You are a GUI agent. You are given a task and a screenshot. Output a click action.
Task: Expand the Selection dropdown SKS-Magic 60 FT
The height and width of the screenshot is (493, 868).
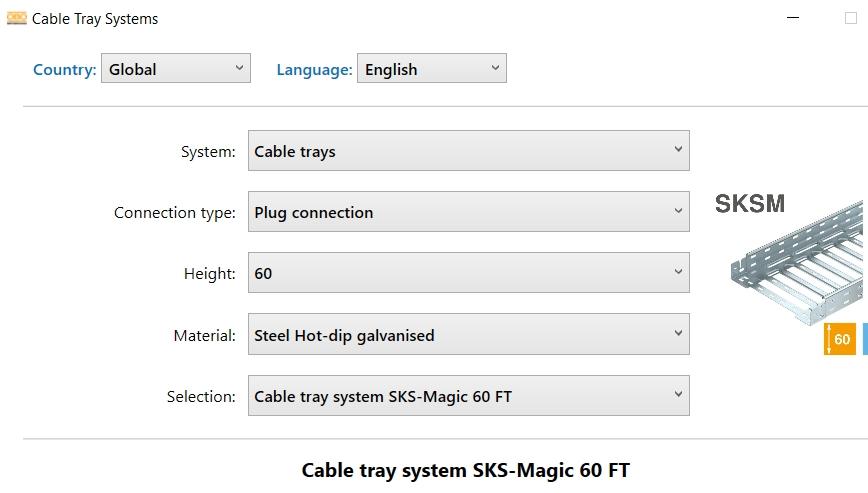468,396
